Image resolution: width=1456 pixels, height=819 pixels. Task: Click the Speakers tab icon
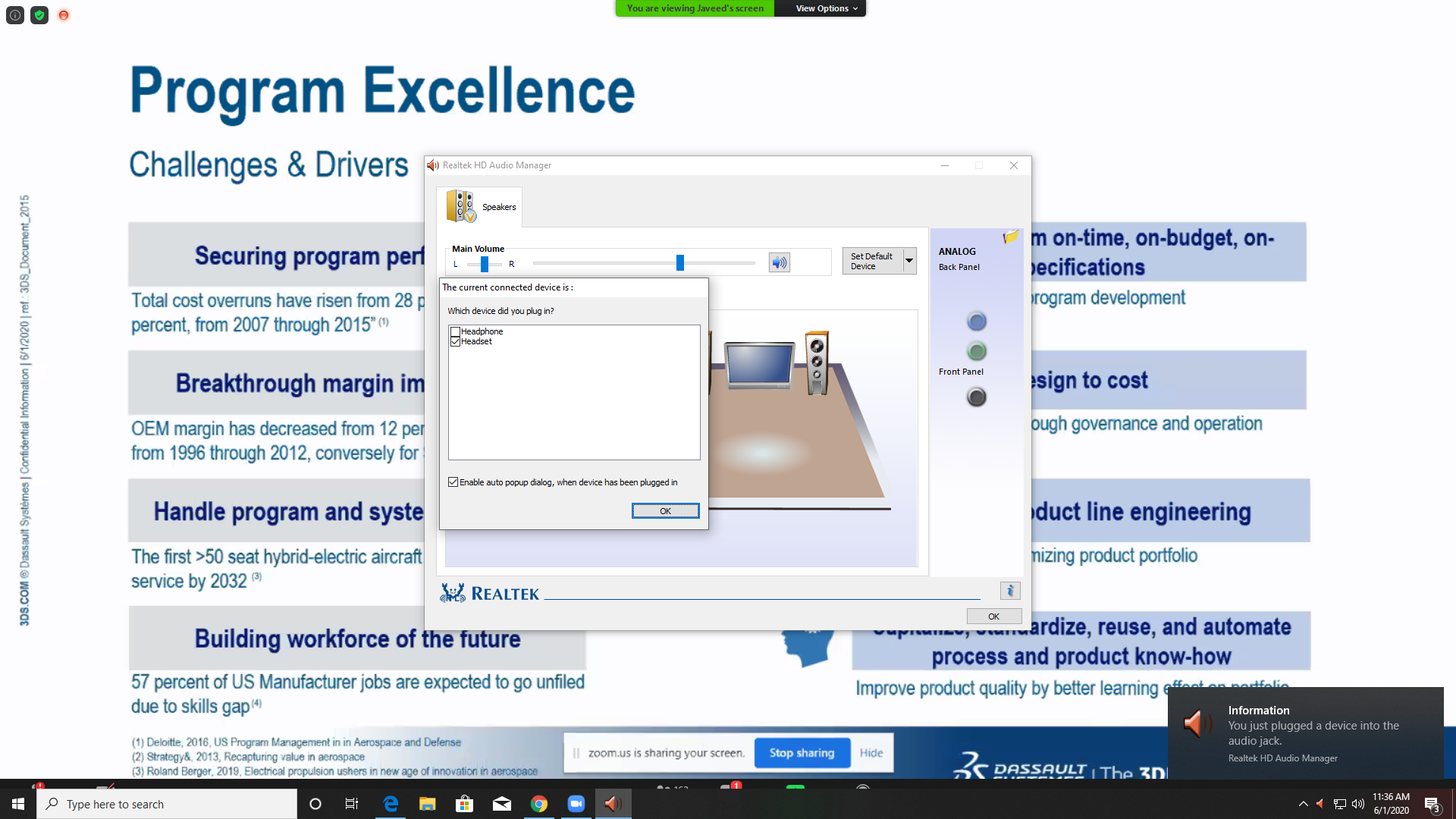(x=461, y=206)
